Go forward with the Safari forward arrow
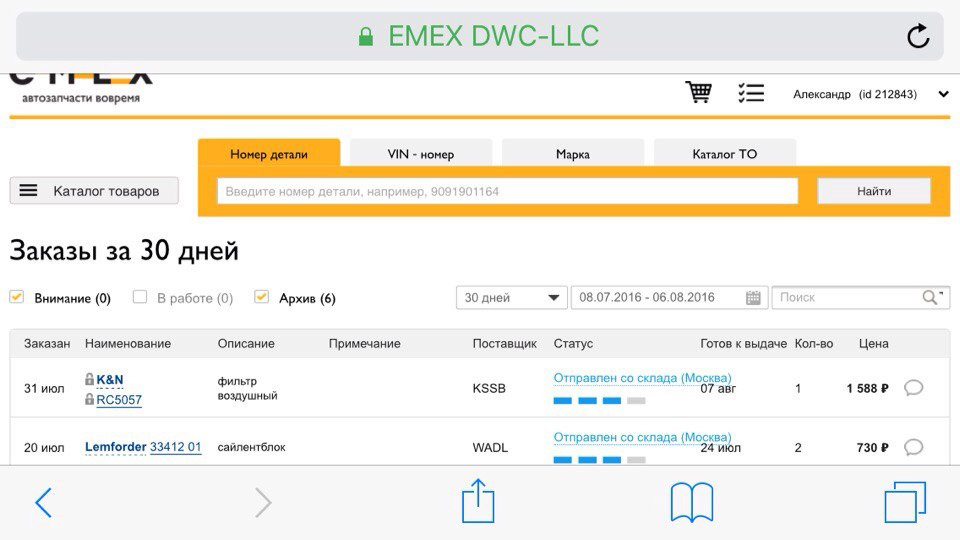Viewport: 960px width, 540px height. point(263,503)
